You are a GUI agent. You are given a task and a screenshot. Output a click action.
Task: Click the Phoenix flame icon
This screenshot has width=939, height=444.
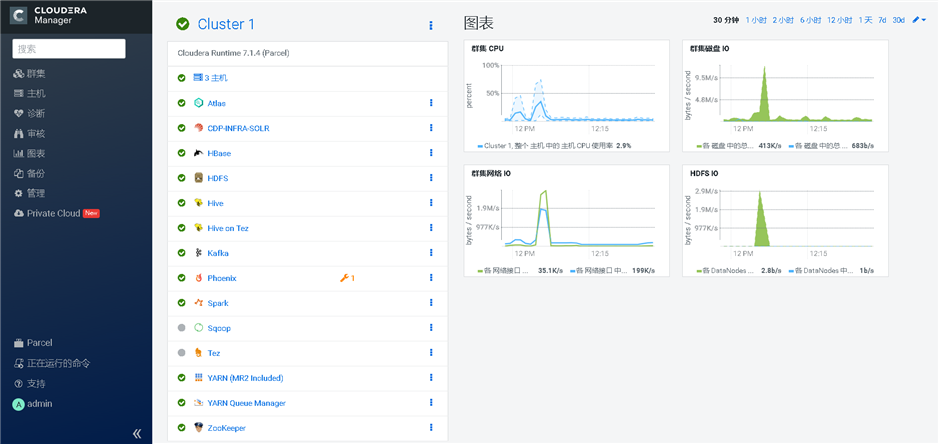(199, 278)
